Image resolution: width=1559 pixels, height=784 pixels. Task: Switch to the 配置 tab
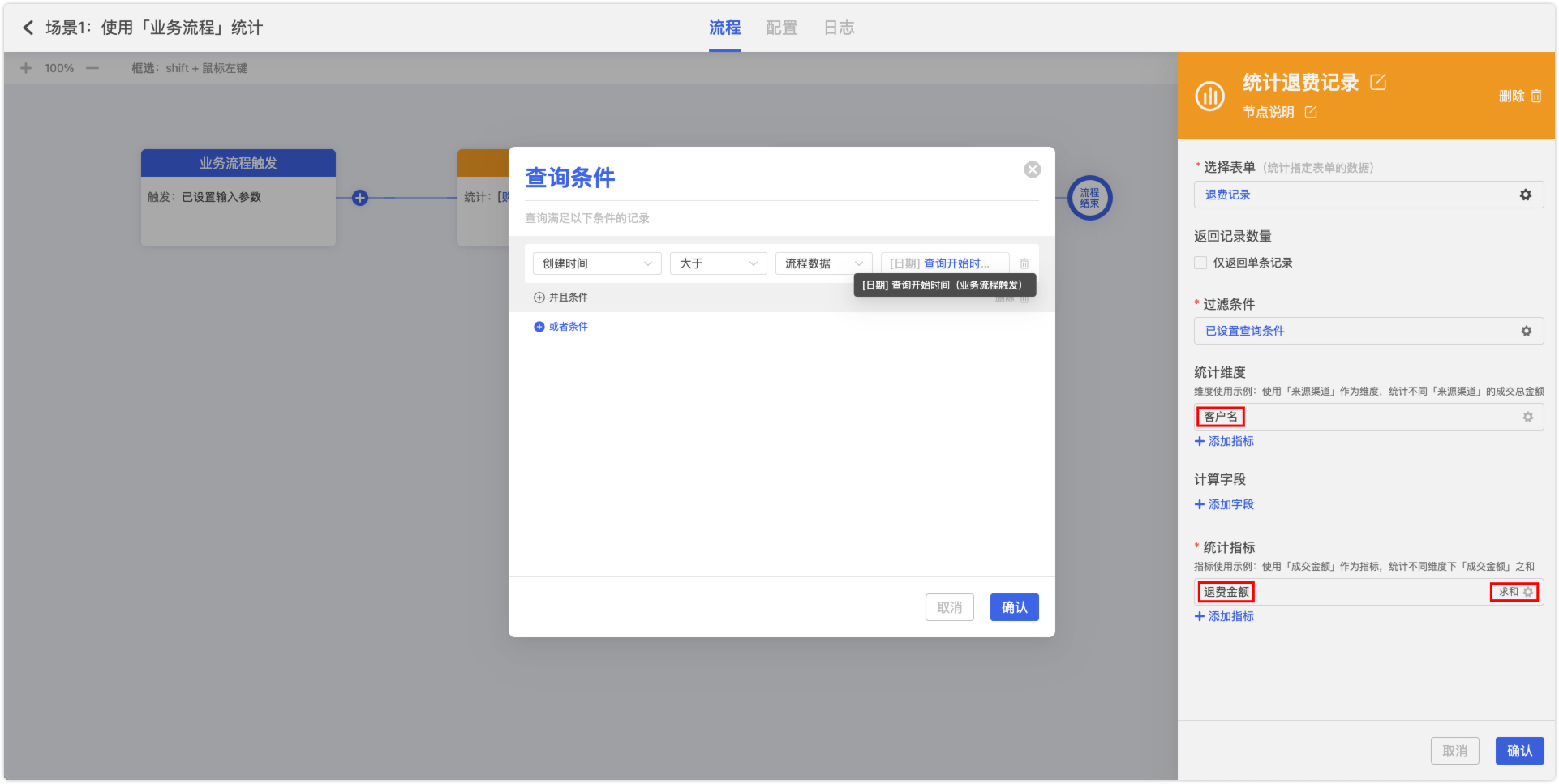[x=781, y=28]
